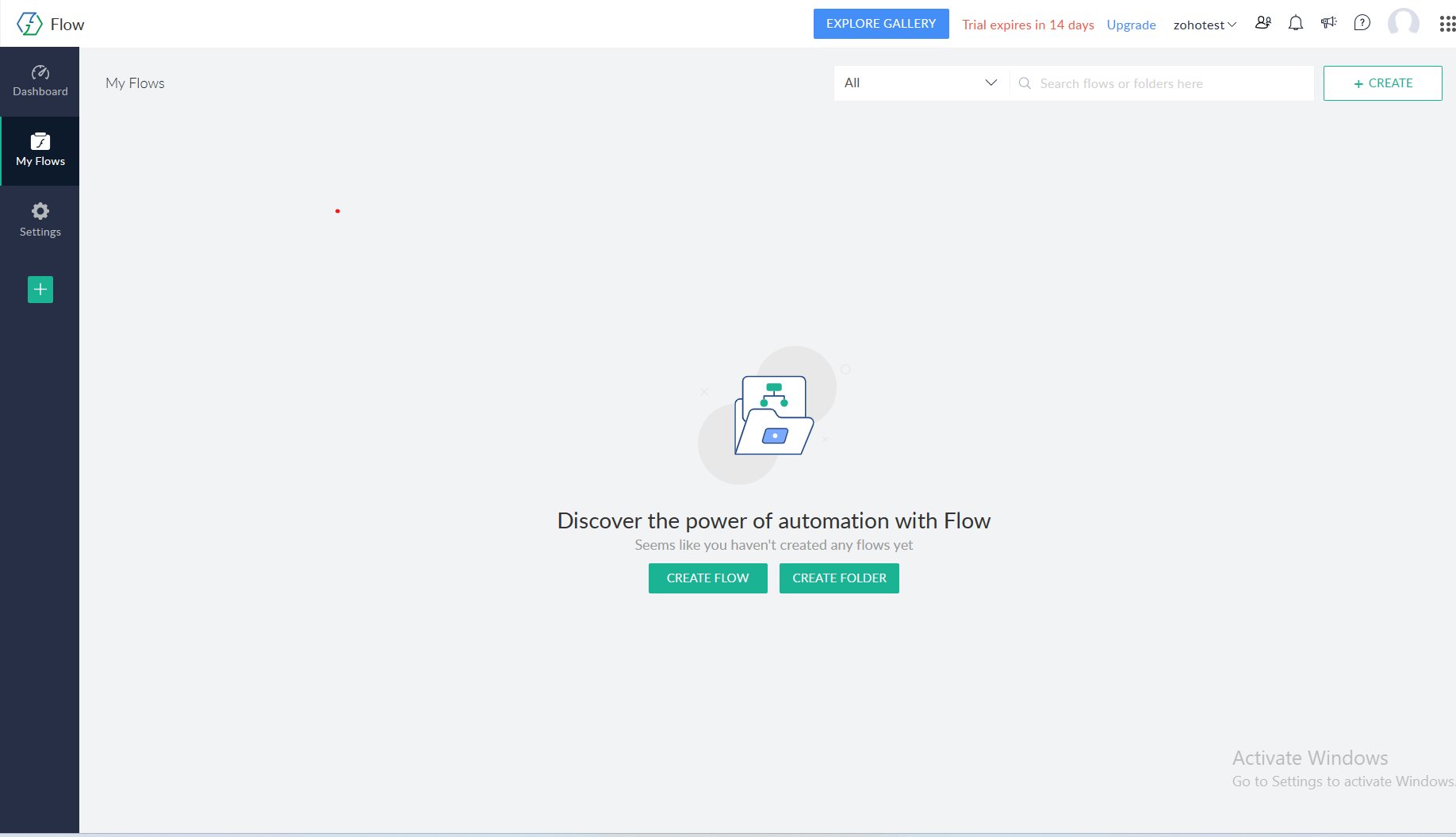
Task: Click the Create Folder button
Action: [x=839, y=578]
